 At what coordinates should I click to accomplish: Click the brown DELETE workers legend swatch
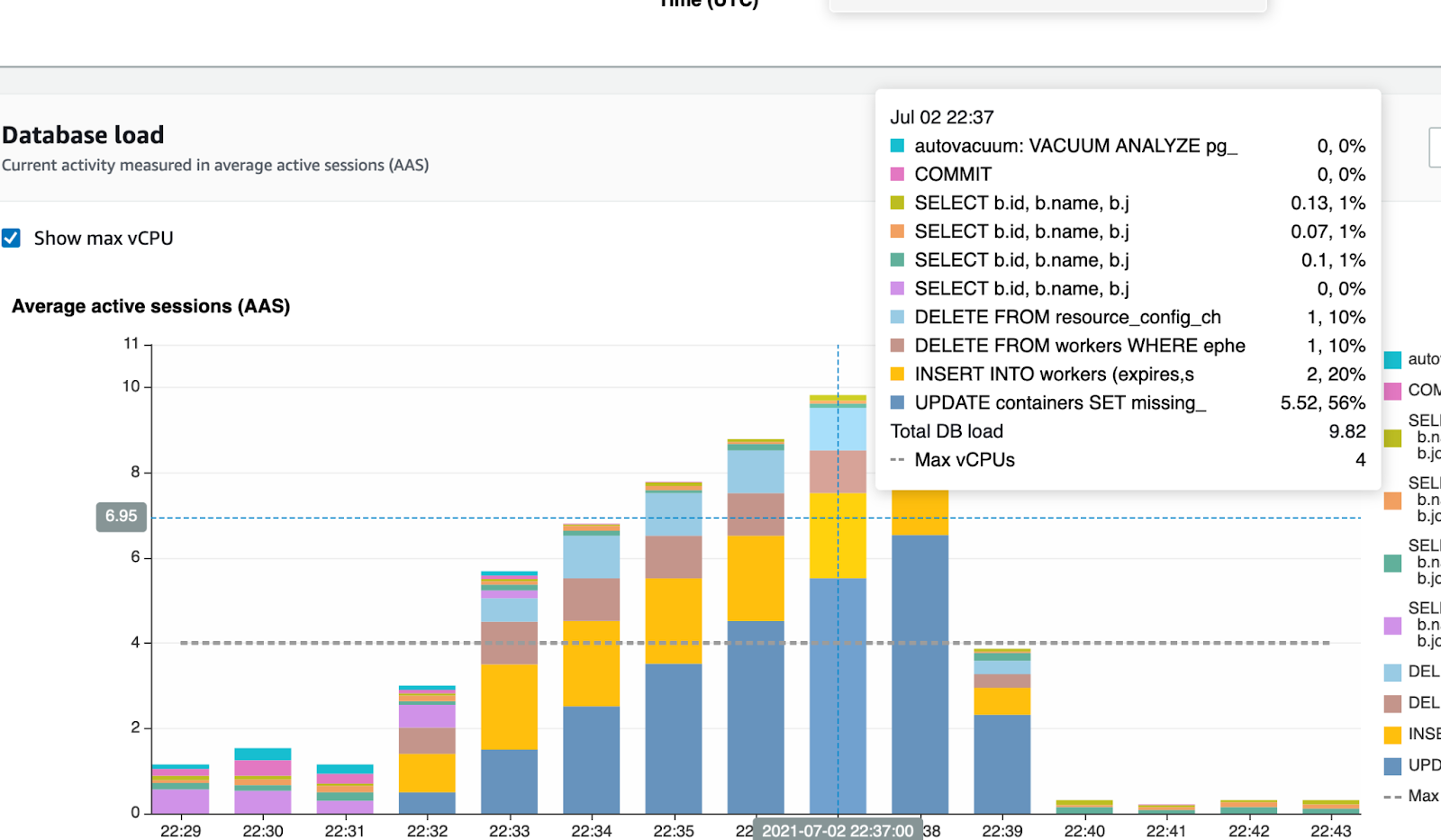click(1391, 702)
